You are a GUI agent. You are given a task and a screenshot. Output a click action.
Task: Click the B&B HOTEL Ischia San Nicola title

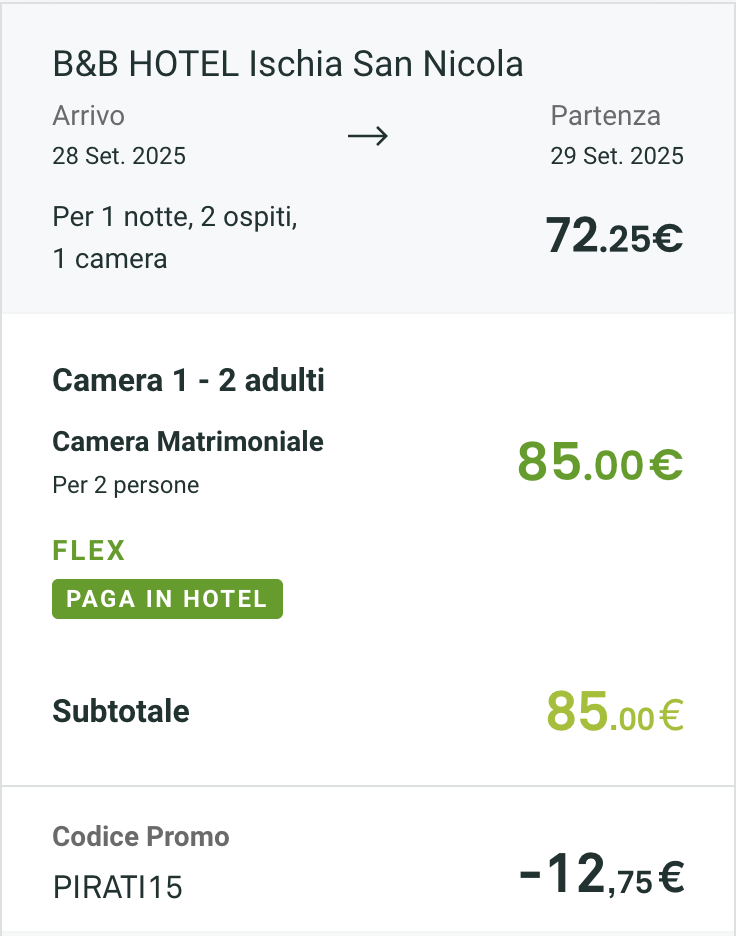click(x=288, y=64)
